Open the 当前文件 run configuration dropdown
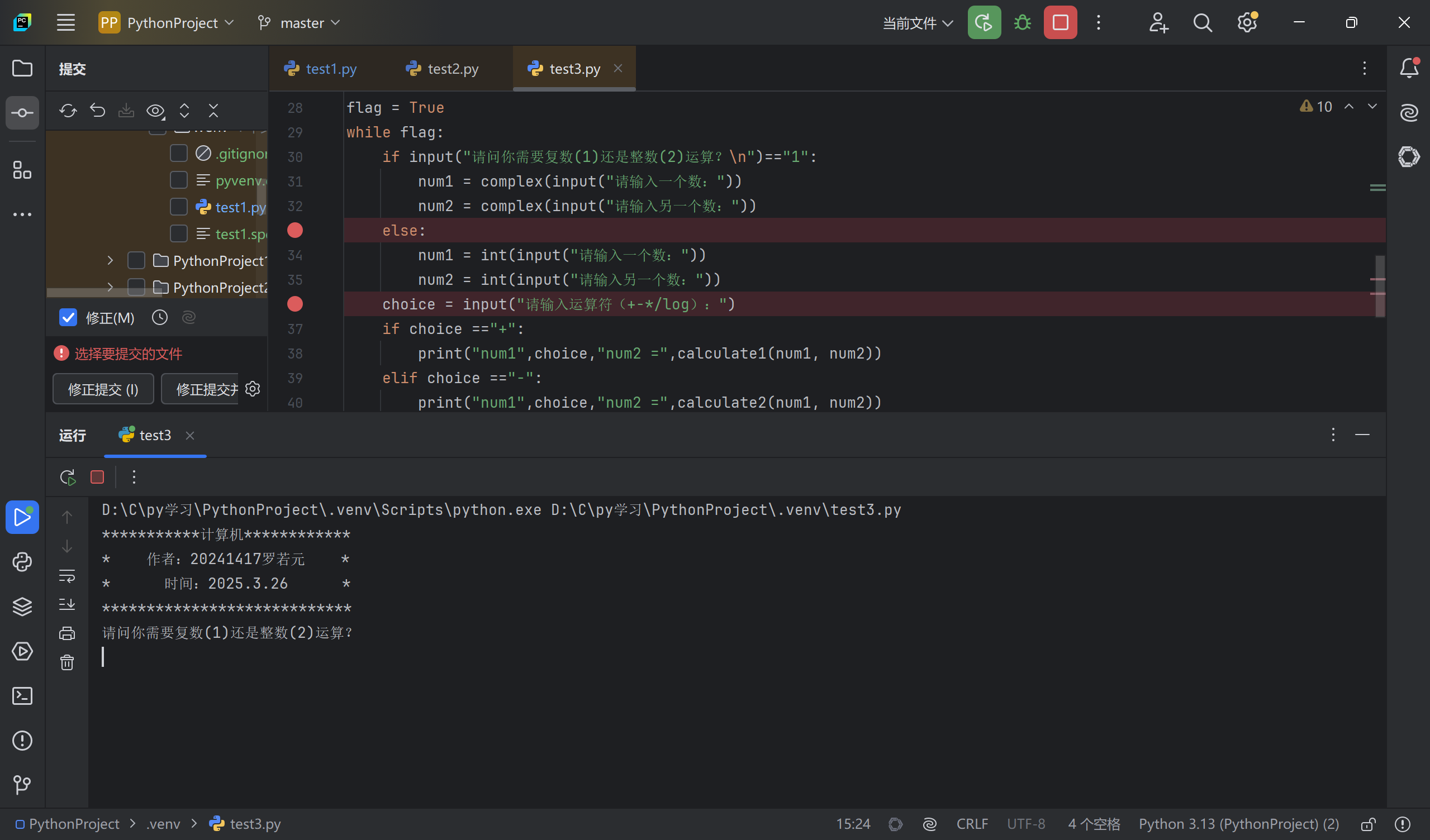Viewport: 1430px width, 840px height. click(917, 23)
